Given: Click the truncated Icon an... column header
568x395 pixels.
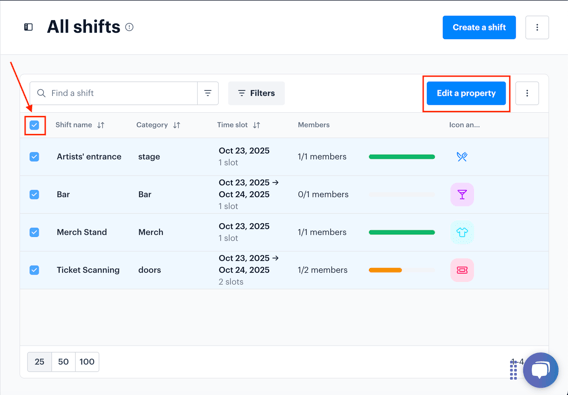Looking at the screenshot, I should click(x=464, y=125).
